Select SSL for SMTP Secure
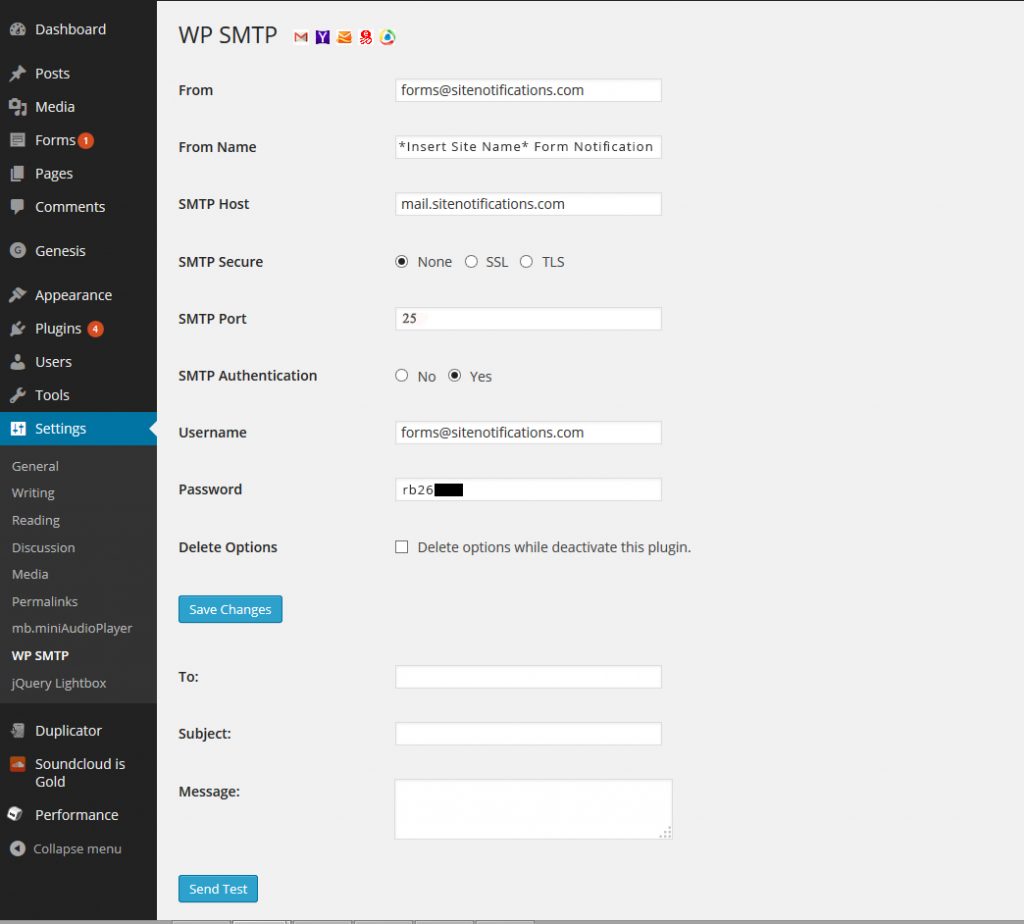 point(471,262)
